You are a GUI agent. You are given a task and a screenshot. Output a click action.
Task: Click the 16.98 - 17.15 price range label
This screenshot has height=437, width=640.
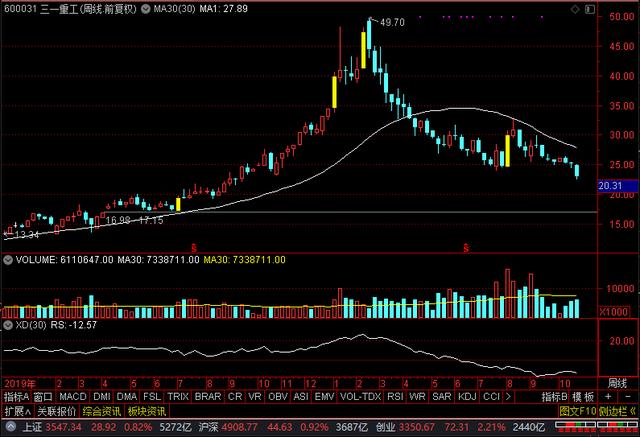click(x=134, y=220)
